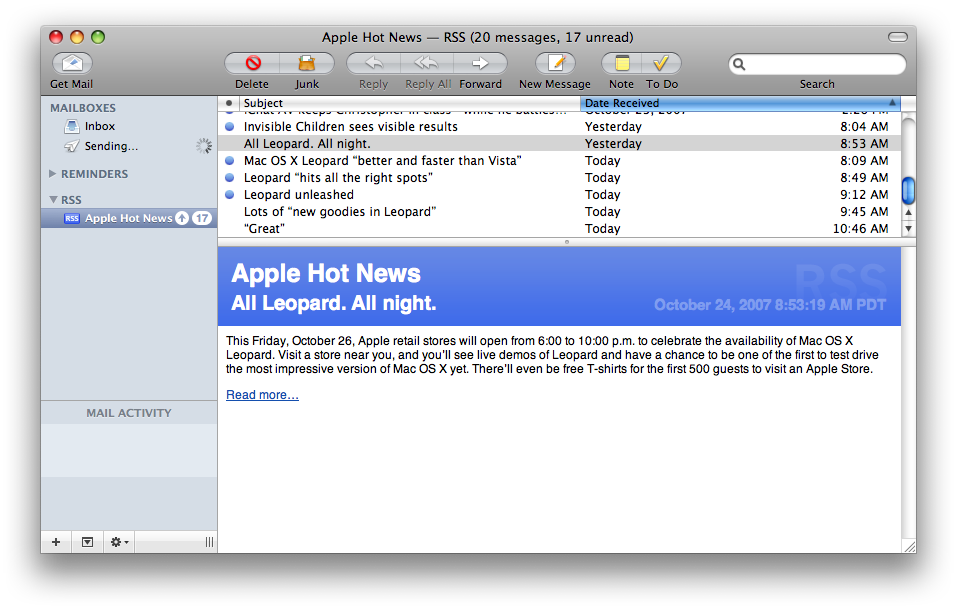Image resolution: width=957 pixels, height=609 pixels.
Task: Click the 10:46 AM time cell
Action: pyautogui.click(x=861, y=229)
